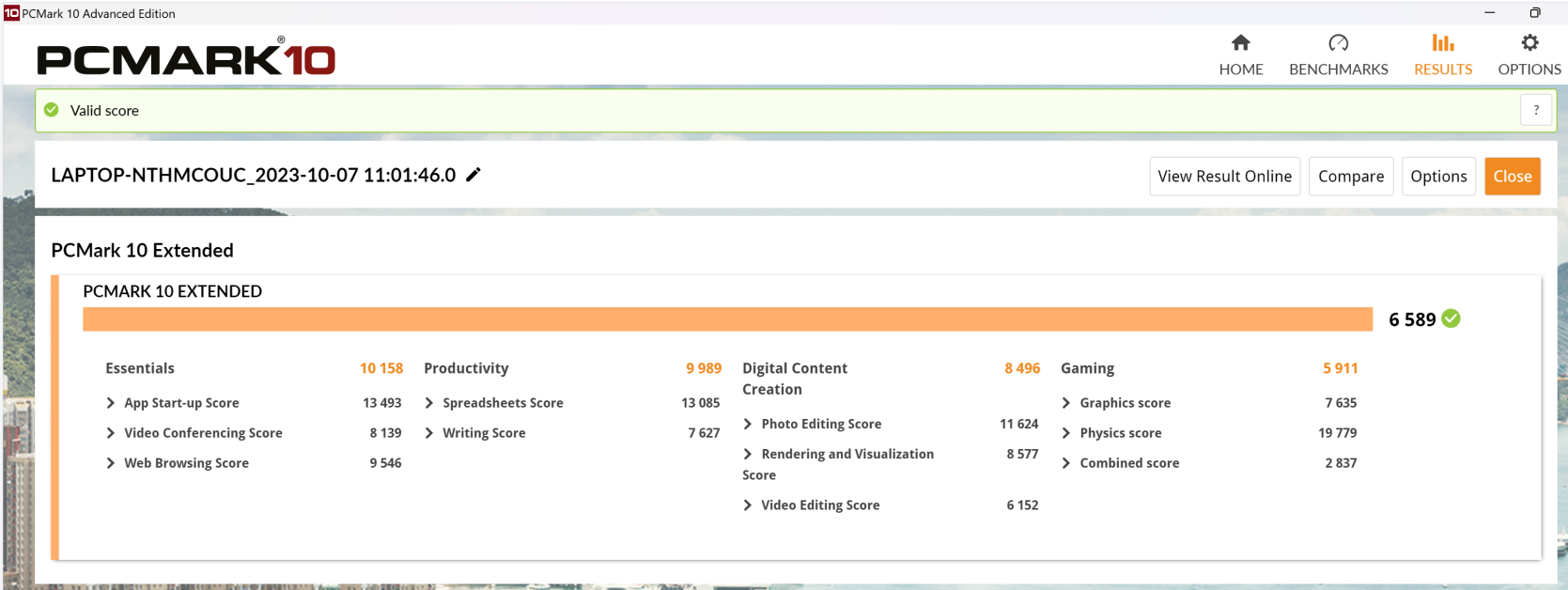Click the orange PCMark 10 Extended score bar
Image resolution: width=1568 pixels, height=590 pixels.
727,319
